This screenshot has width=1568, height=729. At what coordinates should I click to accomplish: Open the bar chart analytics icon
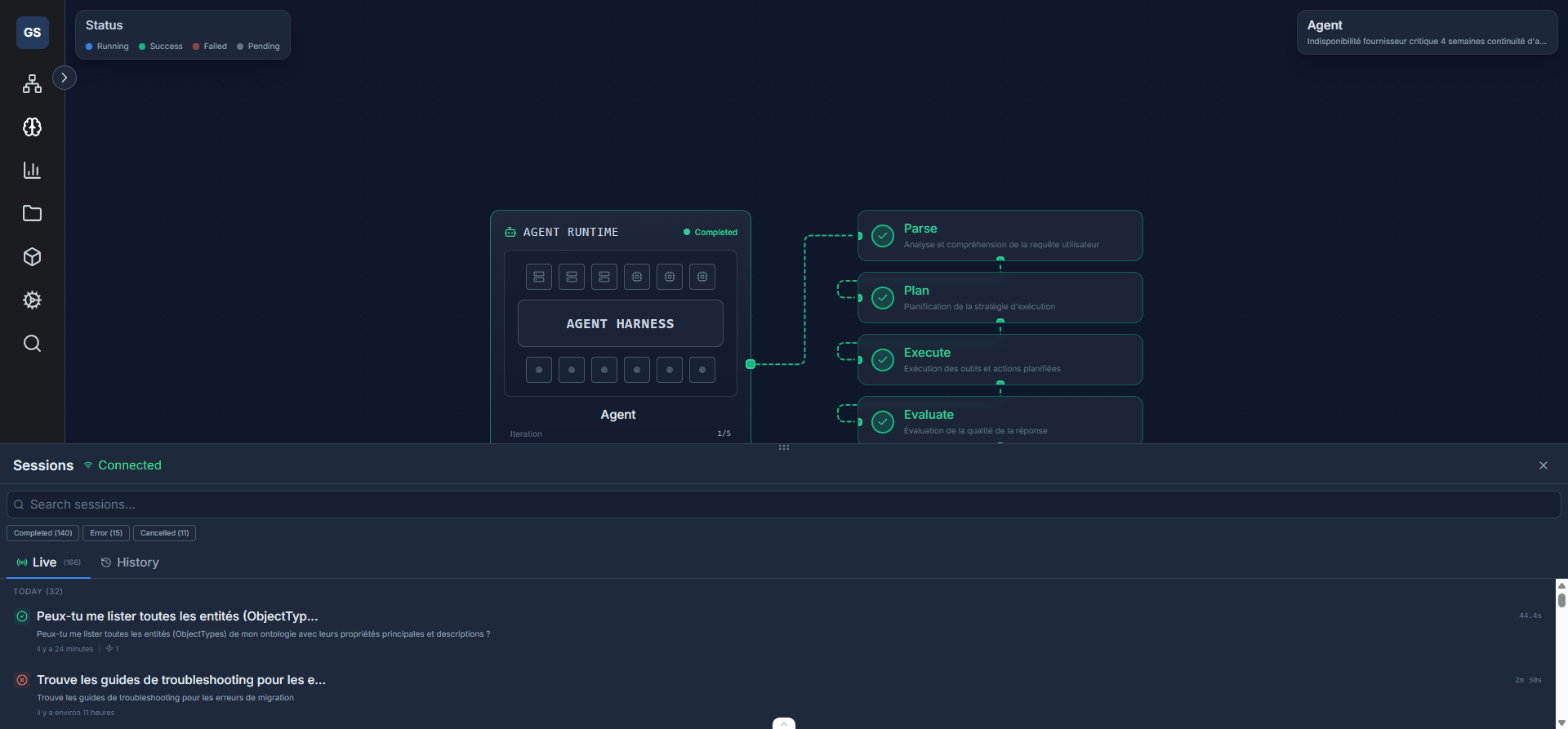[x=32, y=170]
